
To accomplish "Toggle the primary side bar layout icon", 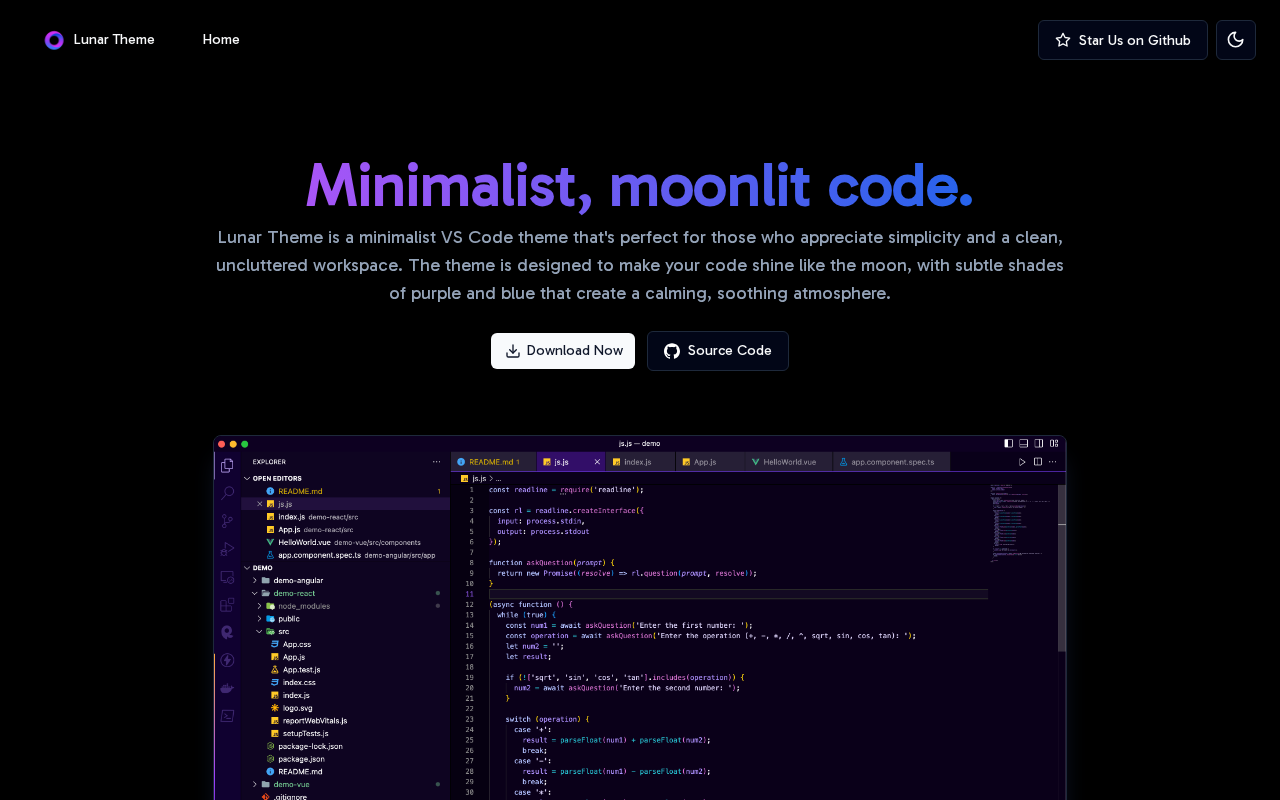I will click(x=1008, y=443).
